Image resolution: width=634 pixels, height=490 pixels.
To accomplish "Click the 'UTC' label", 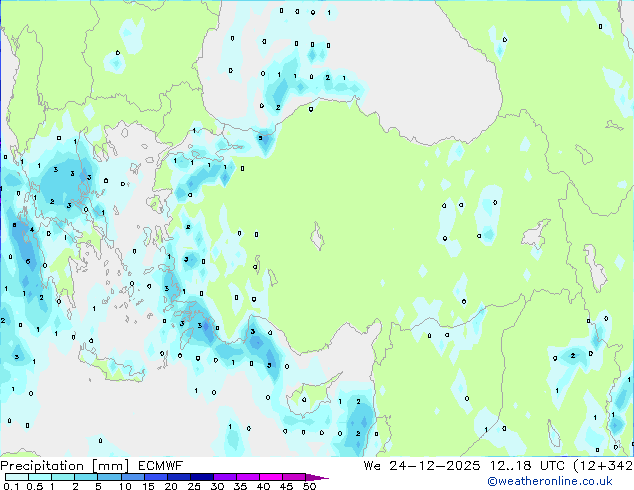I will (552, 466).
